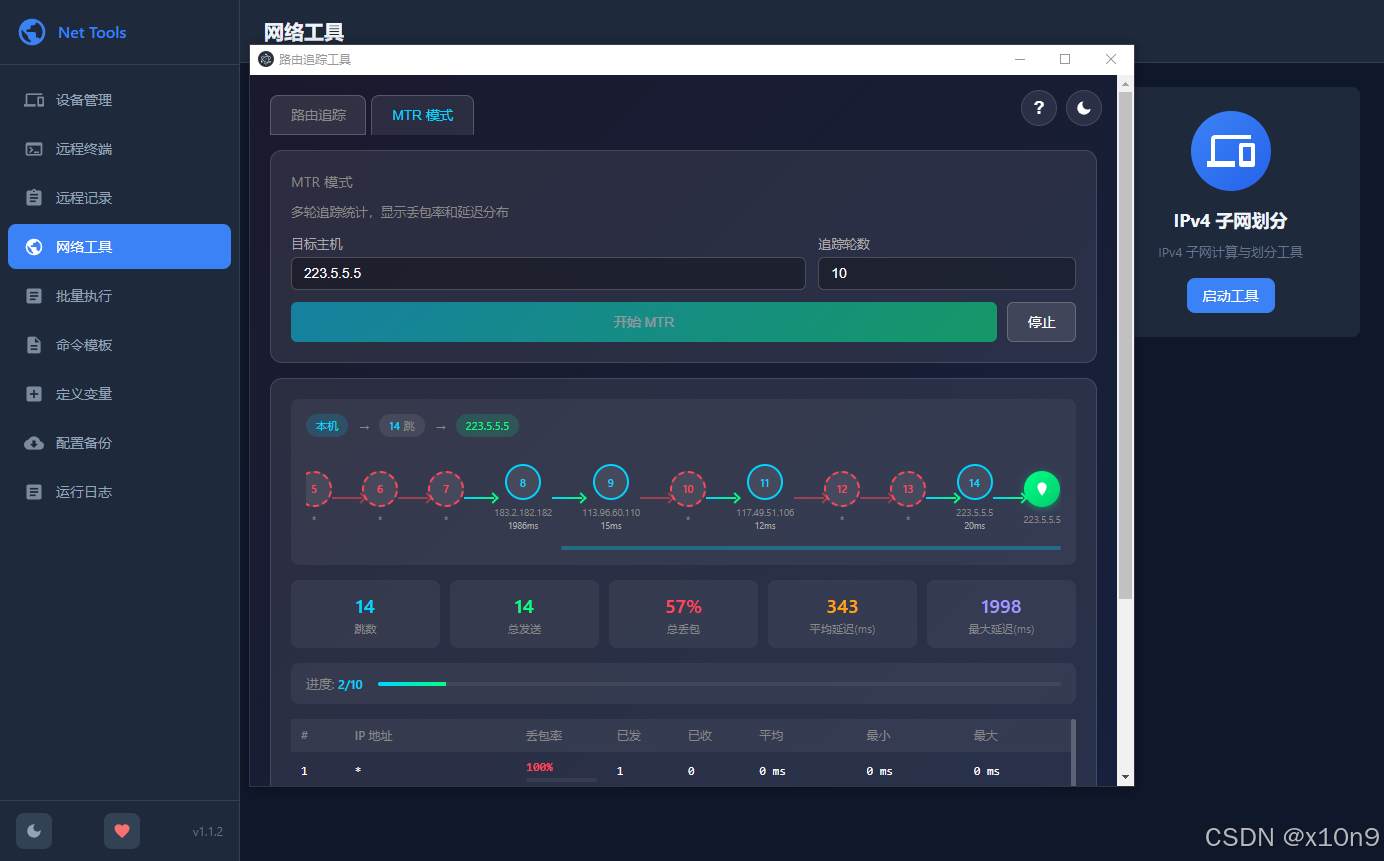Click the Net Tools globe logo

point(32,32)
